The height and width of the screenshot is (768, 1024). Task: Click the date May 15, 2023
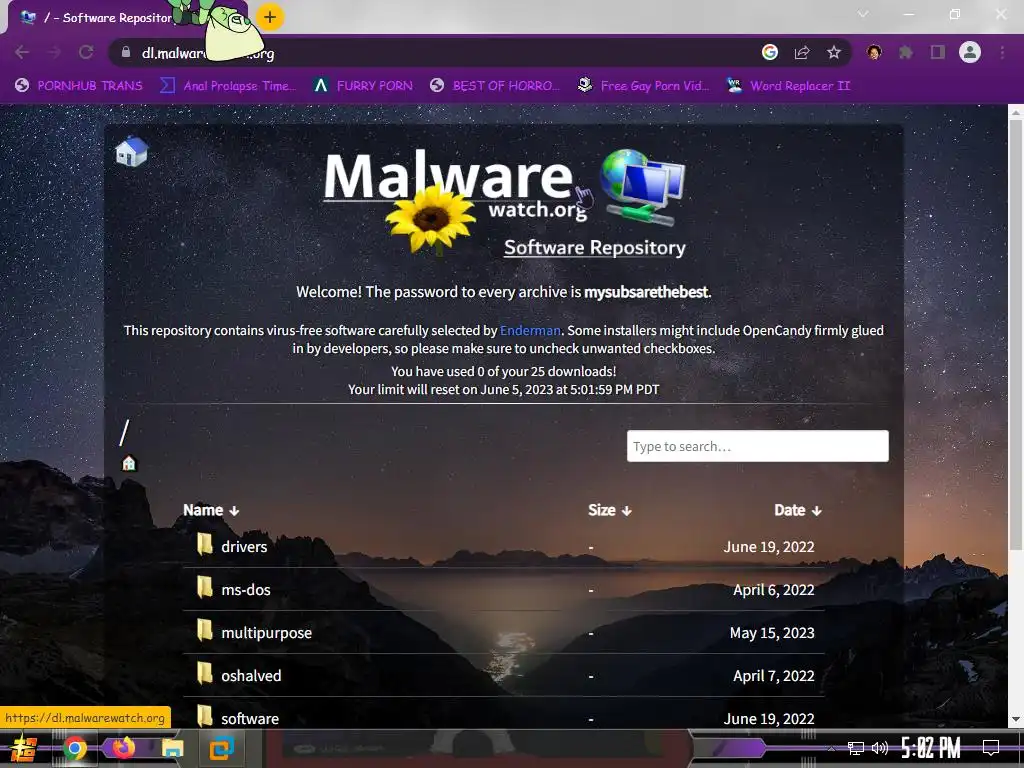click(x=772, y=633)
